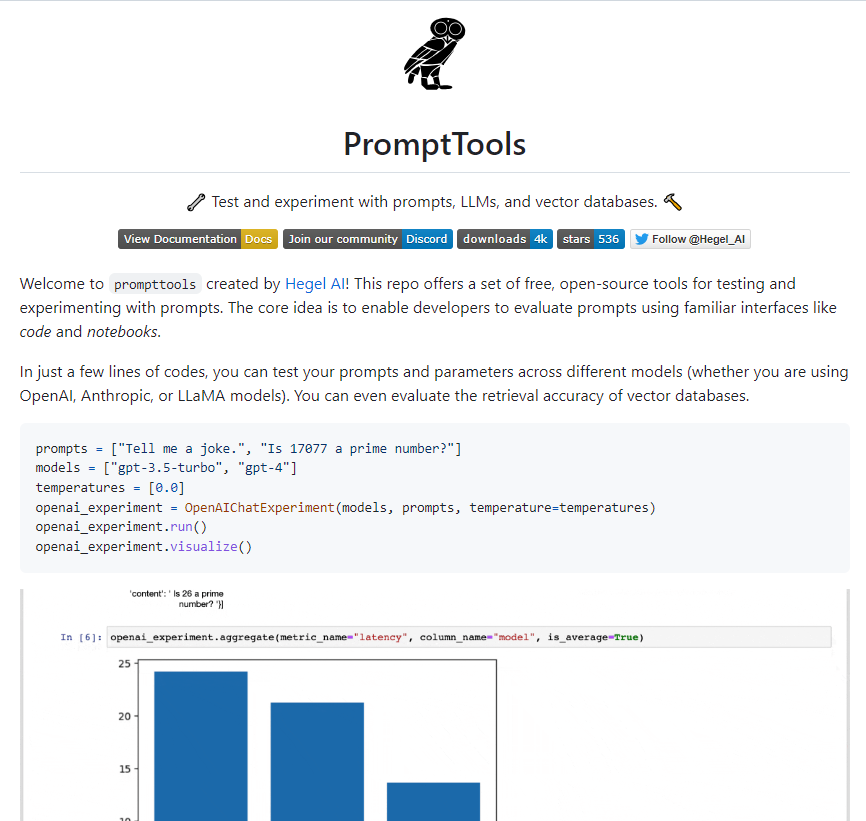Click the In [6] cell prompt
Viewport: 866px width, 821px height.
pos(80,637)
